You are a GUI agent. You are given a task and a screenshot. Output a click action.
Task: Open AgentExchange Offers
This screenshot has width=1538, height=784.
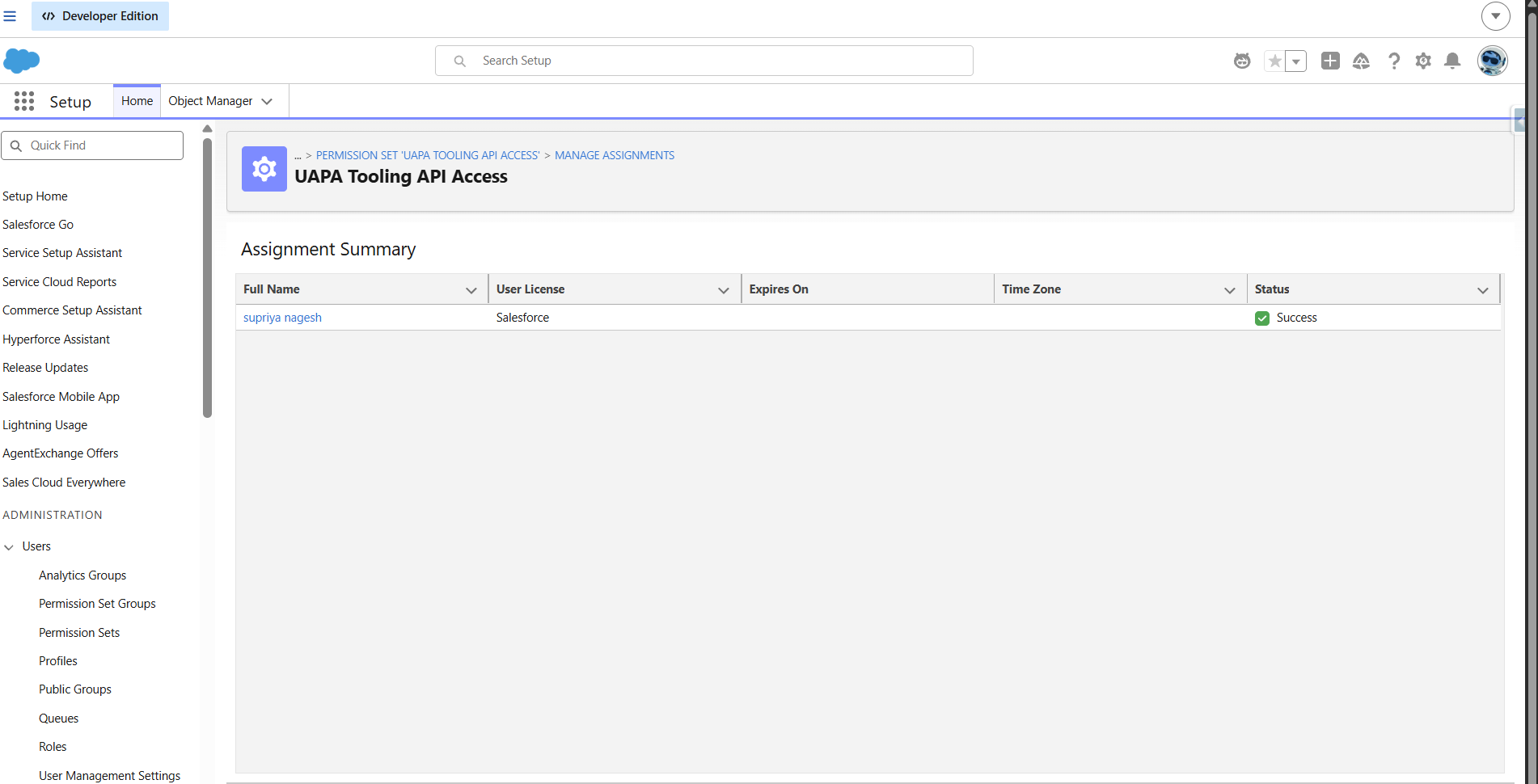tap(60, 453)
